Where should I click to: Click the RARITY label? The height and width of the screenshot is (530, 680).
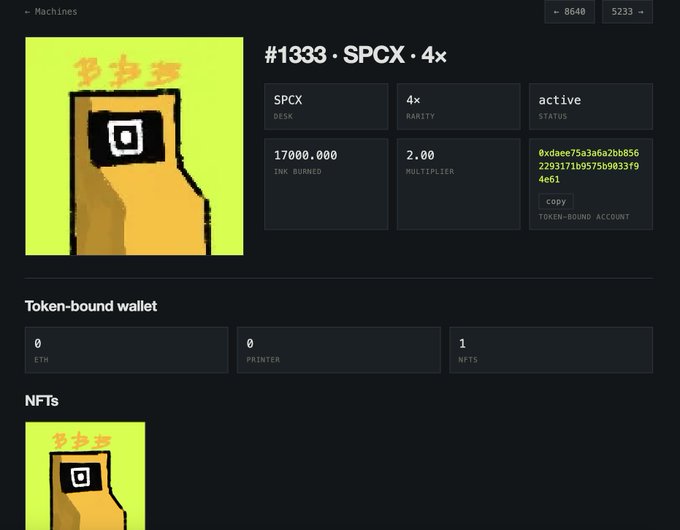(x=420, y=116)
